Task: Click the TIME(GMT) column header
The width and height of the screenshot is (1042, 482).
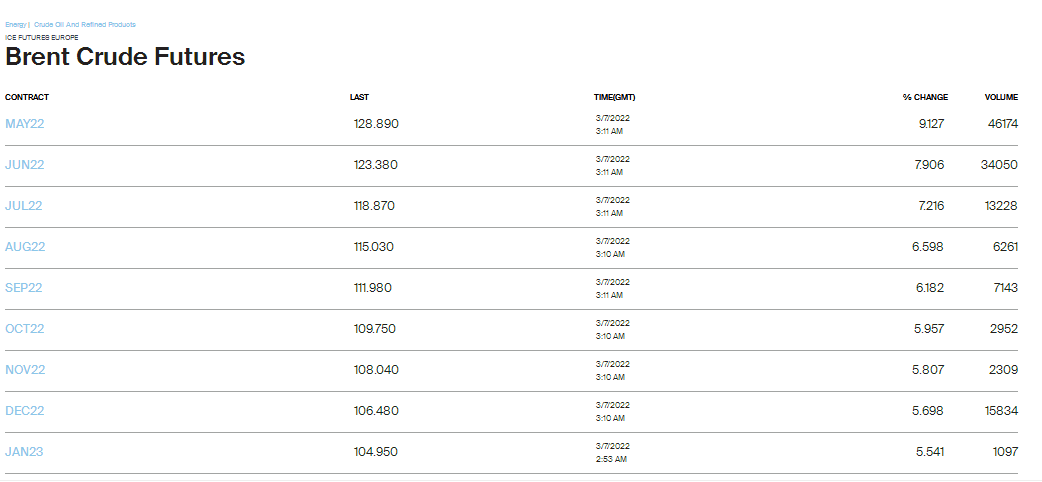Action: [614, 97]
